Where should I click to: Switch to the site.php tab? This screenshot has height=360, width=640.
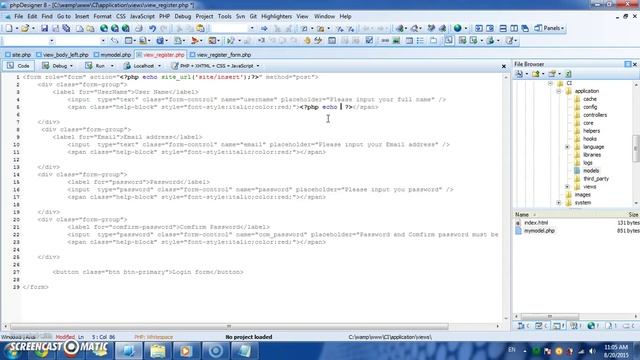18,55
